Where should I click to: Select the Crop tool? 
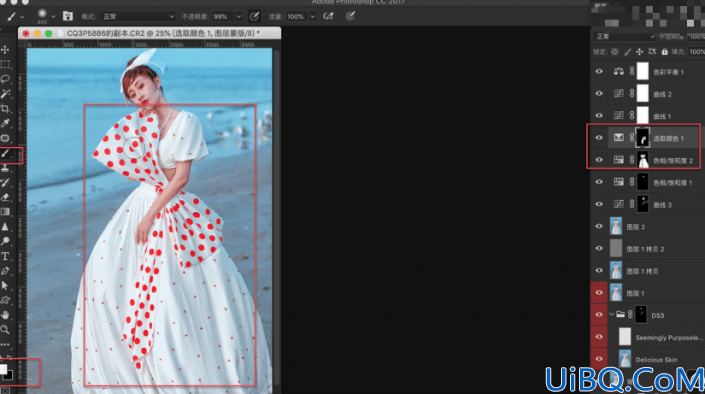point(5,108)
